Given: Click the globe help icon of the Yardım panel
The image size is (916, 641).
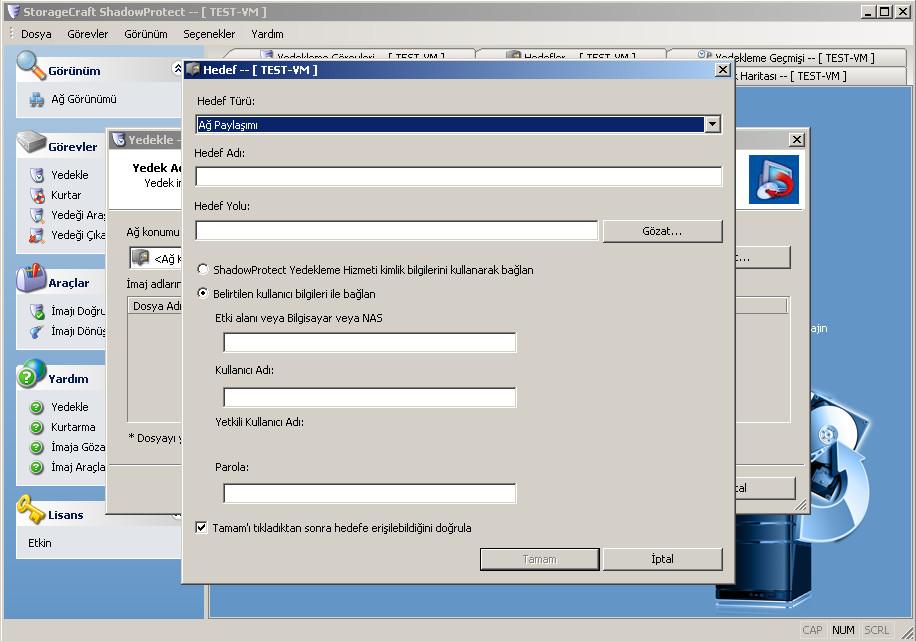Looking at the screenshot, I should pyautogui.click(x=31, y=374).
